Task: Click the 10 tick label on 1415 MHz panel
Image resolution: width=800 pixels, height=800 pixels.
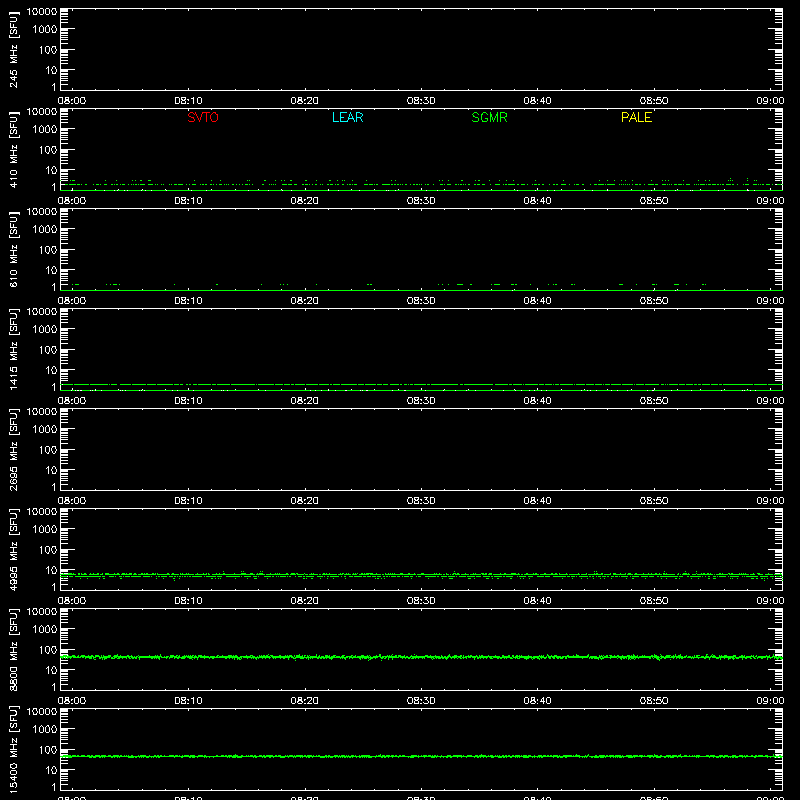Action: coord(51,370)
